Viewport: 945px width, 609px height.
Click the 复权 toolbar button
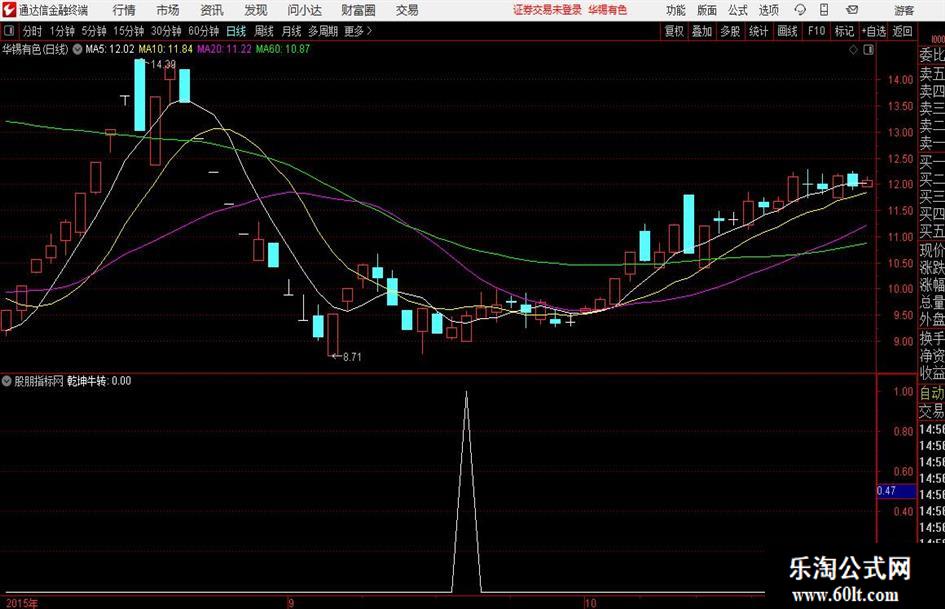pyautogui.click(x=674, y=31)
